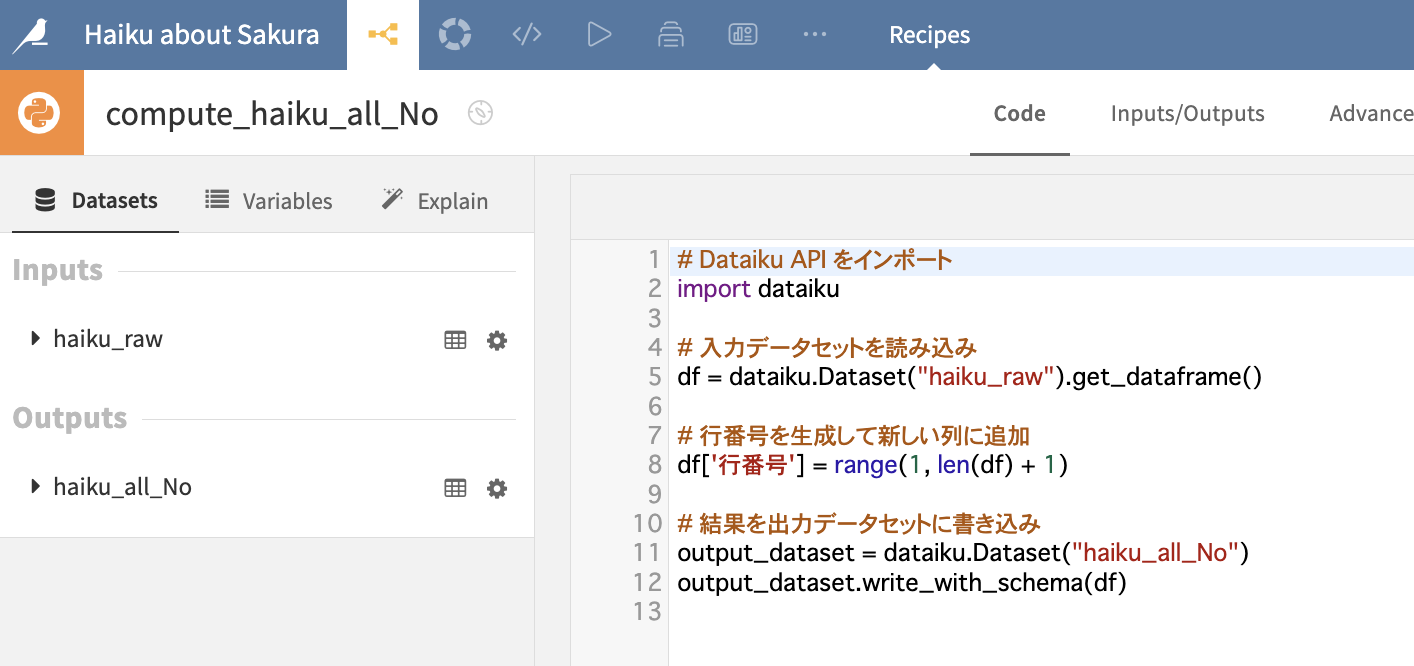This screenshot has height=666, width=1414.
Task: Click the get_dataframe() code line
Action: click(x=969, y=378)
